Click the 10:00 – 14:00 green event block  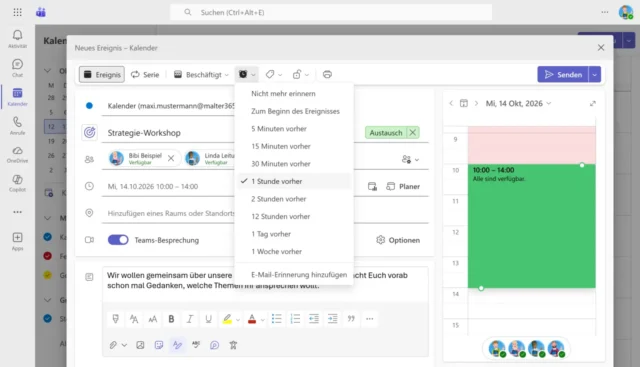(x=531, y=226)
